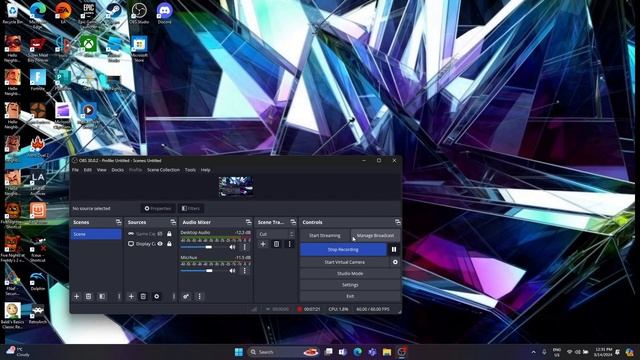Open Xbox app desktop icon

coord(89,46)
